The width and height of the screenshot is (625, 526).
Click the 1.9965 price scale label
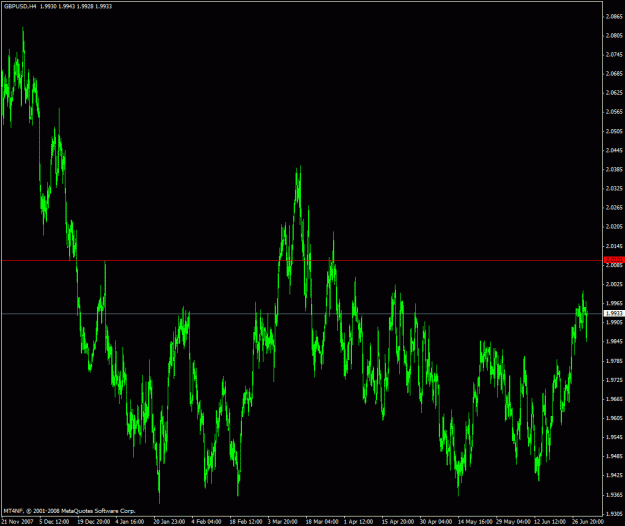[614, 303]
